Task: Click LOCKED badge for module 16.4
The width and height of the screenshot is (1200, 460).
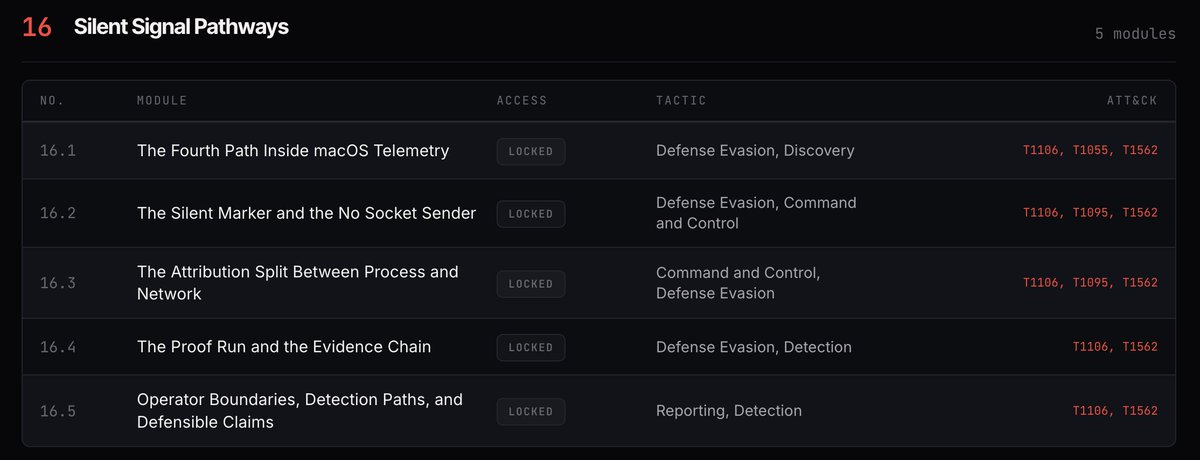Action: (531, 348)
